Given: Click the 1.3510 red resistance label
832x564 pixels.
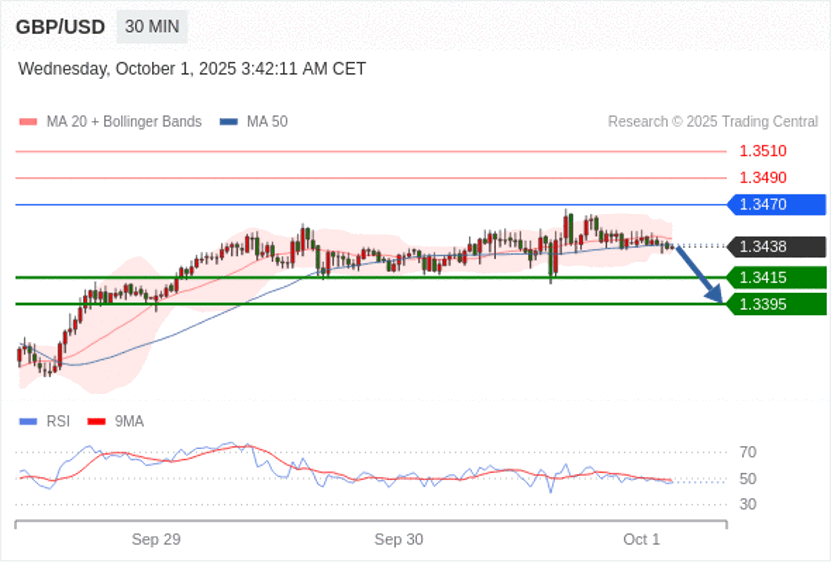Looking at the screenshot, I should pos(763,152).
